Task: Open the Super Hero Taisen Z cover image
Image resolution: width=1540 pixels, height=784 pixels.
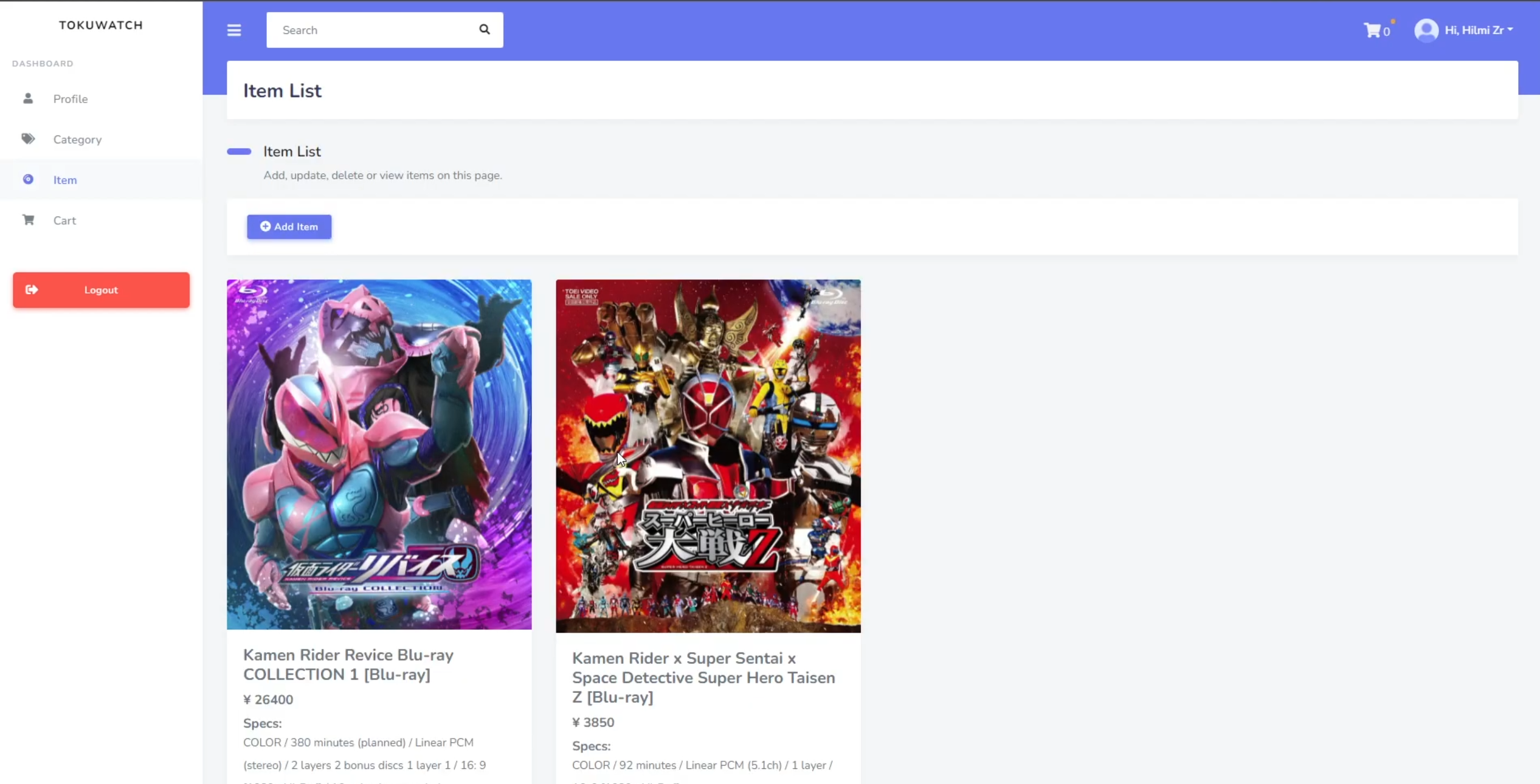Action: (x=708, y=456)
